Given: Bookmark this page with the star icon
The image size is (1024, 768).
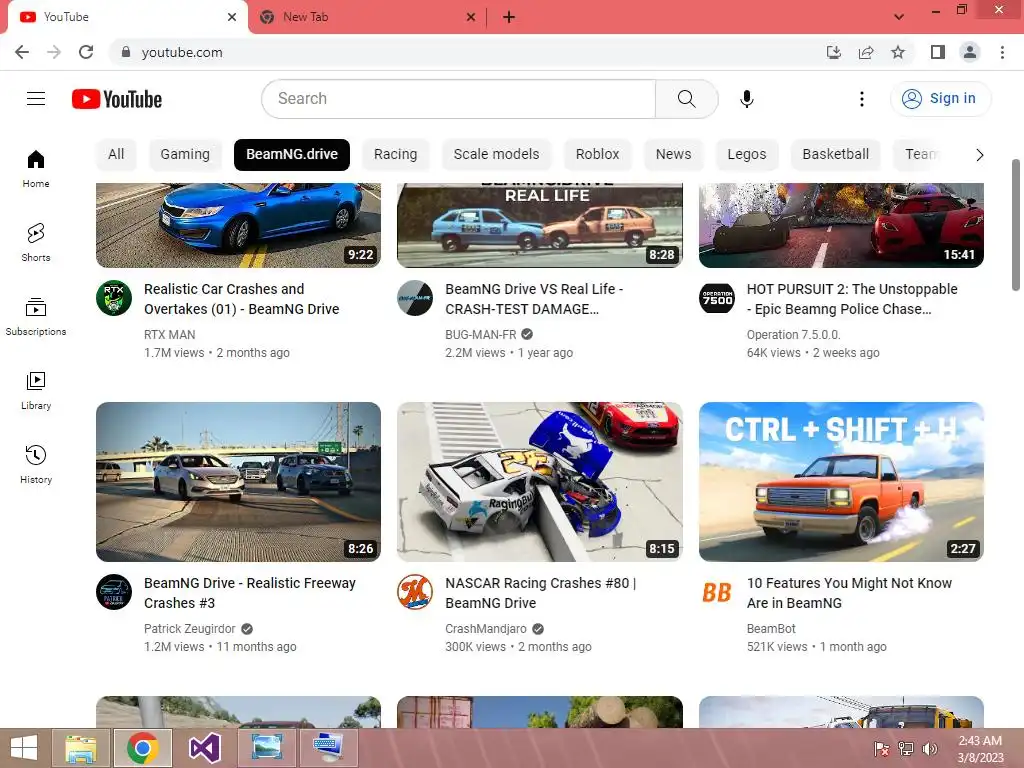Looking at the screenshot, I should [x=898, y=52].
